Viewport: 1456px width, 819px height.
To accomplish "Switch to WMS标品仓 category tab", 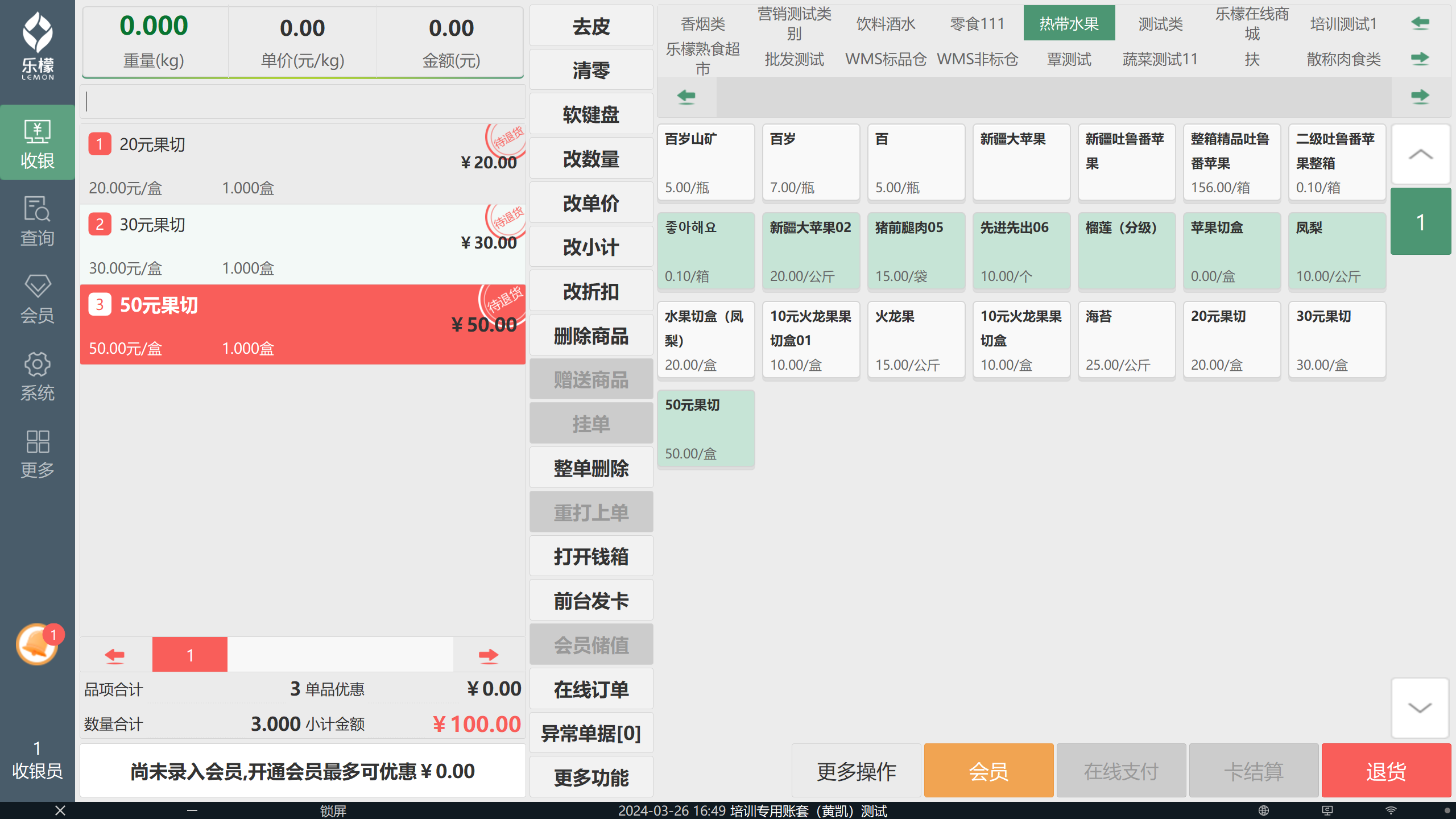I will pyautogui.click(x=886, y=59).
